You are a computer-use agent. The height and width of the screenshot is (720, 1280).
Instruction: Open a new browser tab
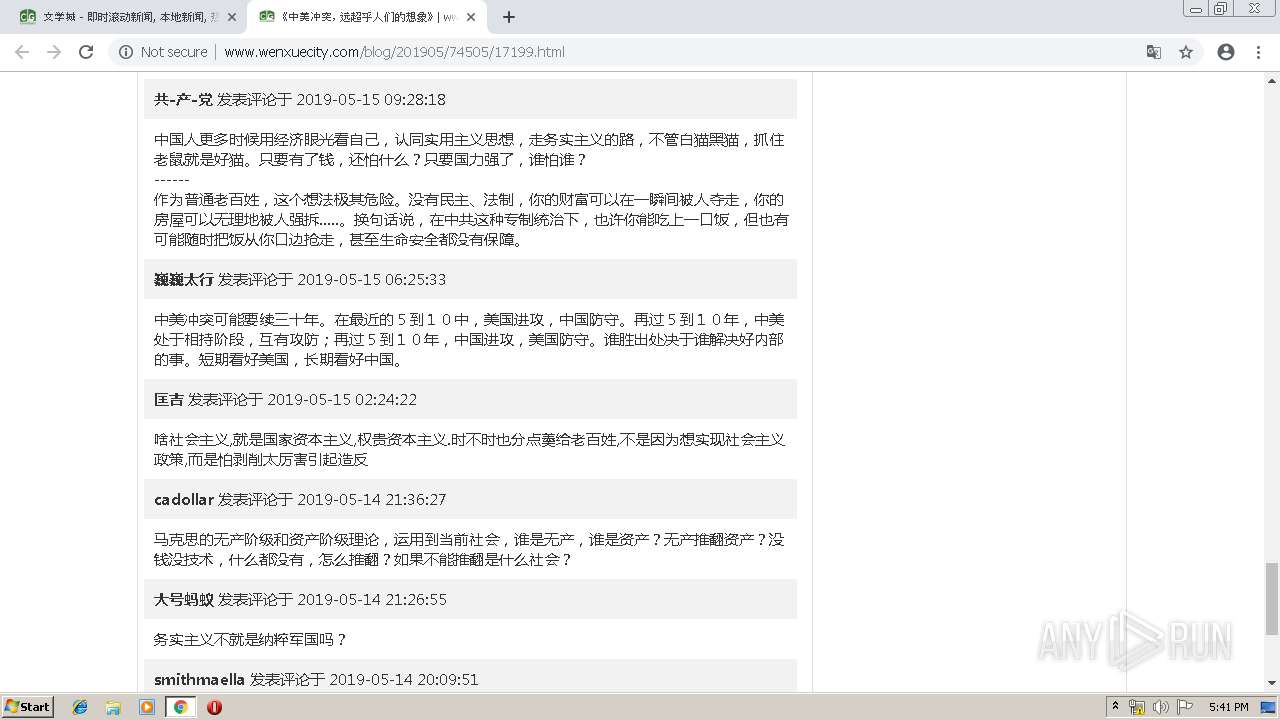(508, 17)
